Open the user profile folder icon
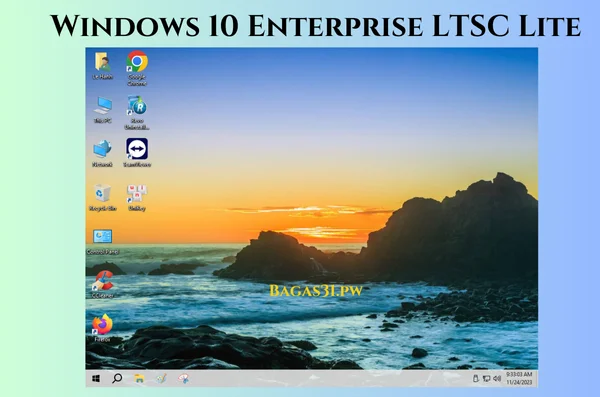600x397 pixels. click(x=103, y=66)
